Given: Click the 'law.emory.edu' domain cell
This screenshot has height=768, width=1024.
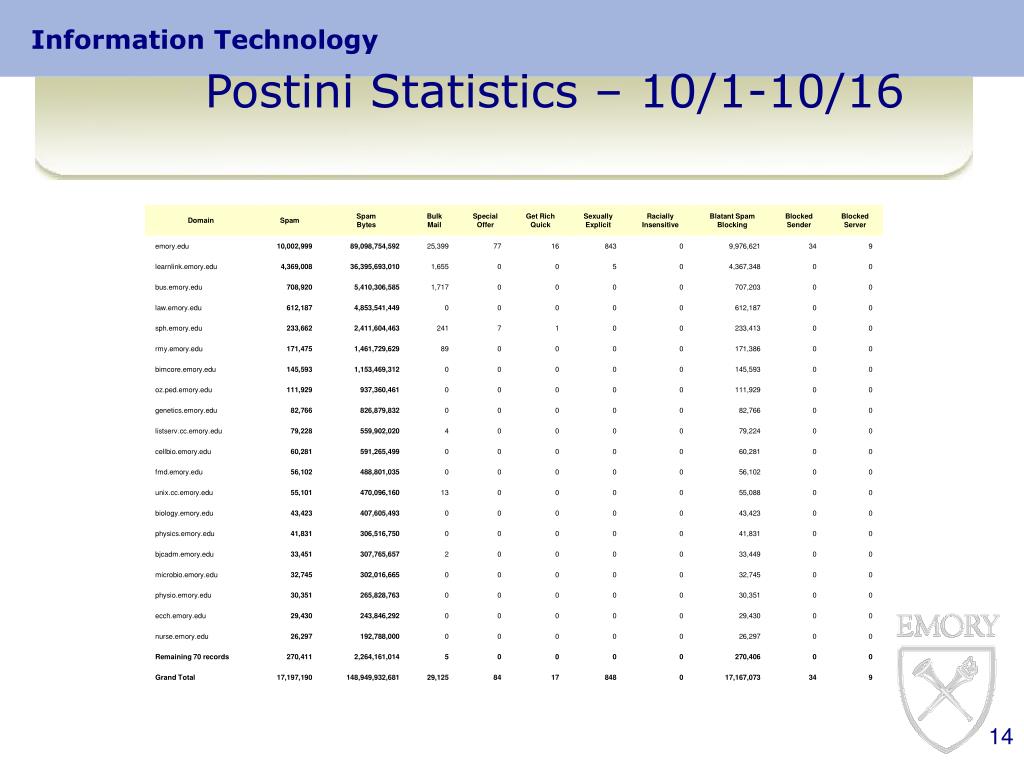Looking at the screenshot, I should click(x=178, y=308).
